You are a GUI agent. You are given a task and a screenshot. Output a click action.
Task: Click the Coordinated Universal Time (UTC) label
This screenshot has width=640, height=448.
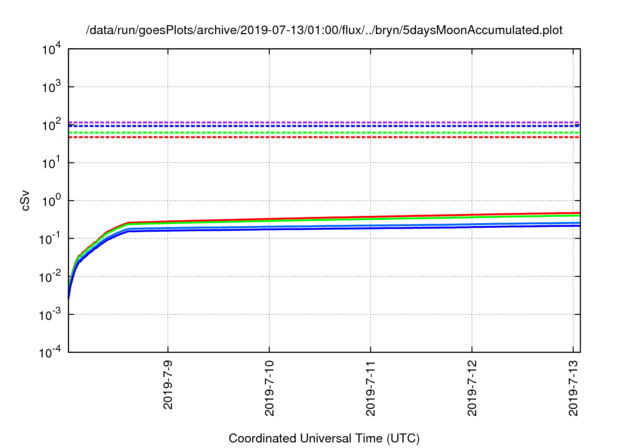[324, 438]
